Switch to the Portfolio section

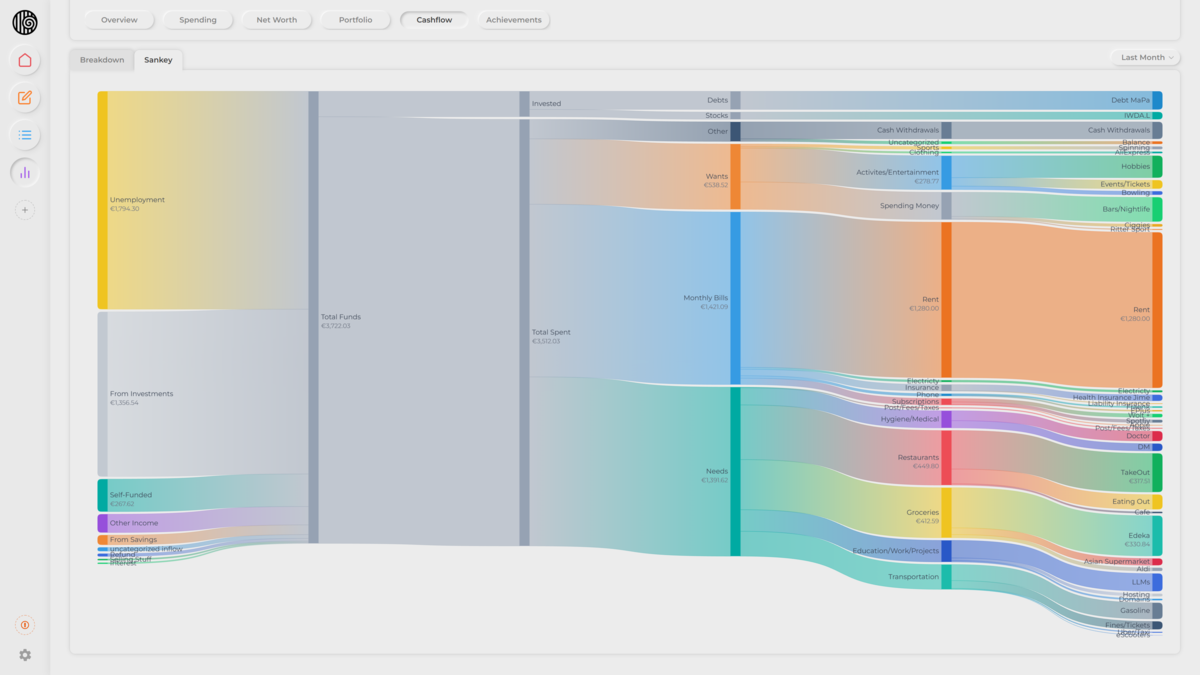(355, 20)
